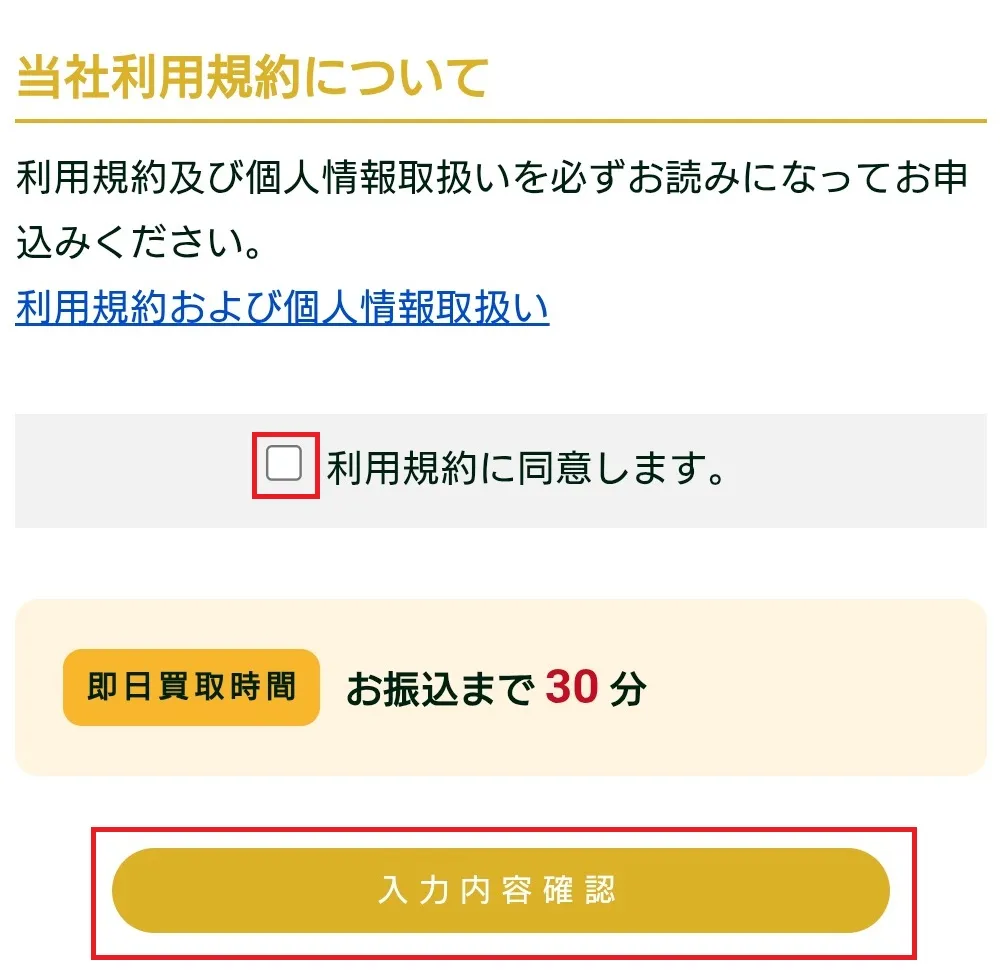1000x980 pixels.
Task: Click empty space in the cream panel
Action: tap(820, 690)
